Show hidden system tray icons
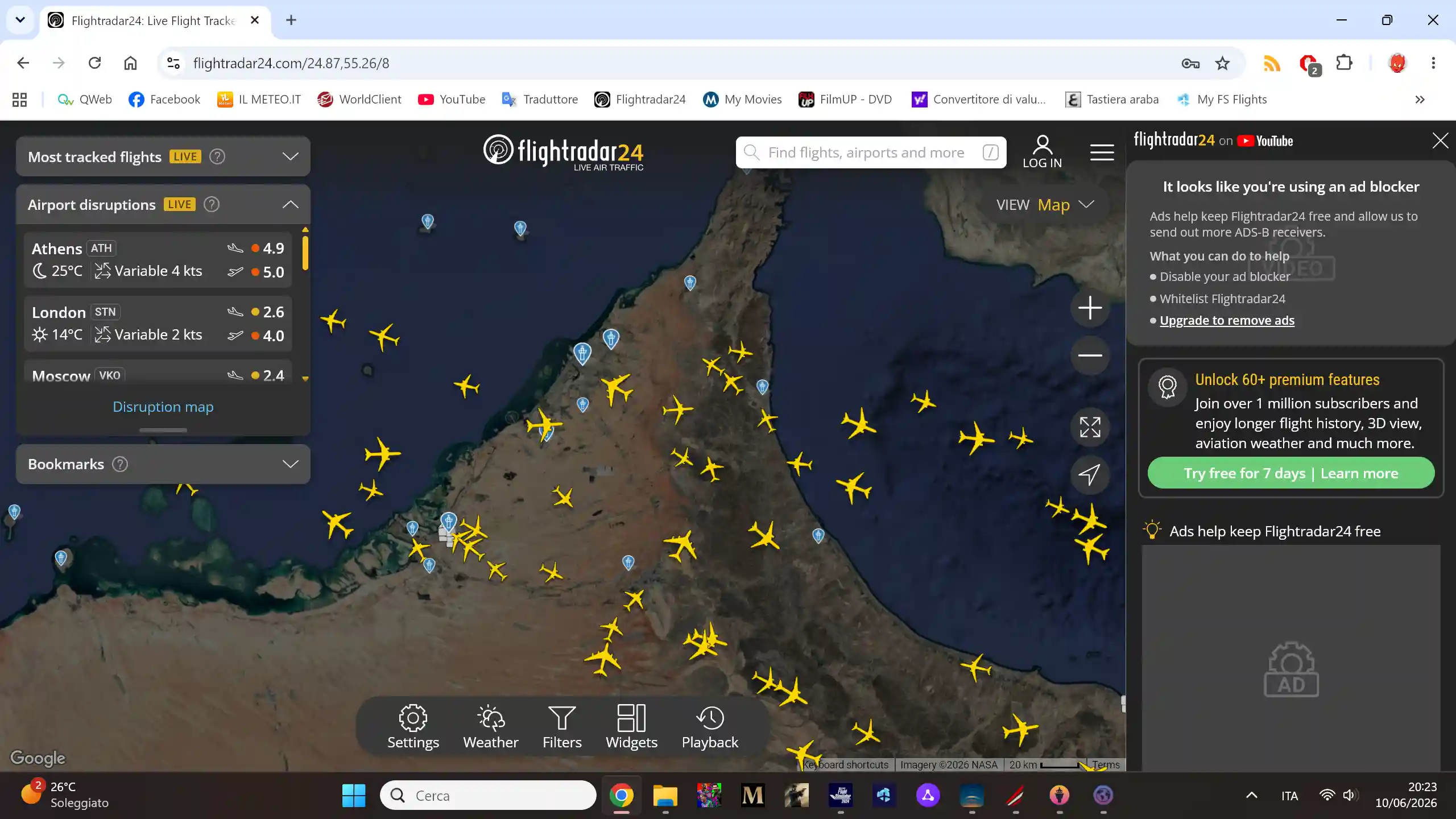Viewport: 1456px width, 819px height. tap(1252, 795)
